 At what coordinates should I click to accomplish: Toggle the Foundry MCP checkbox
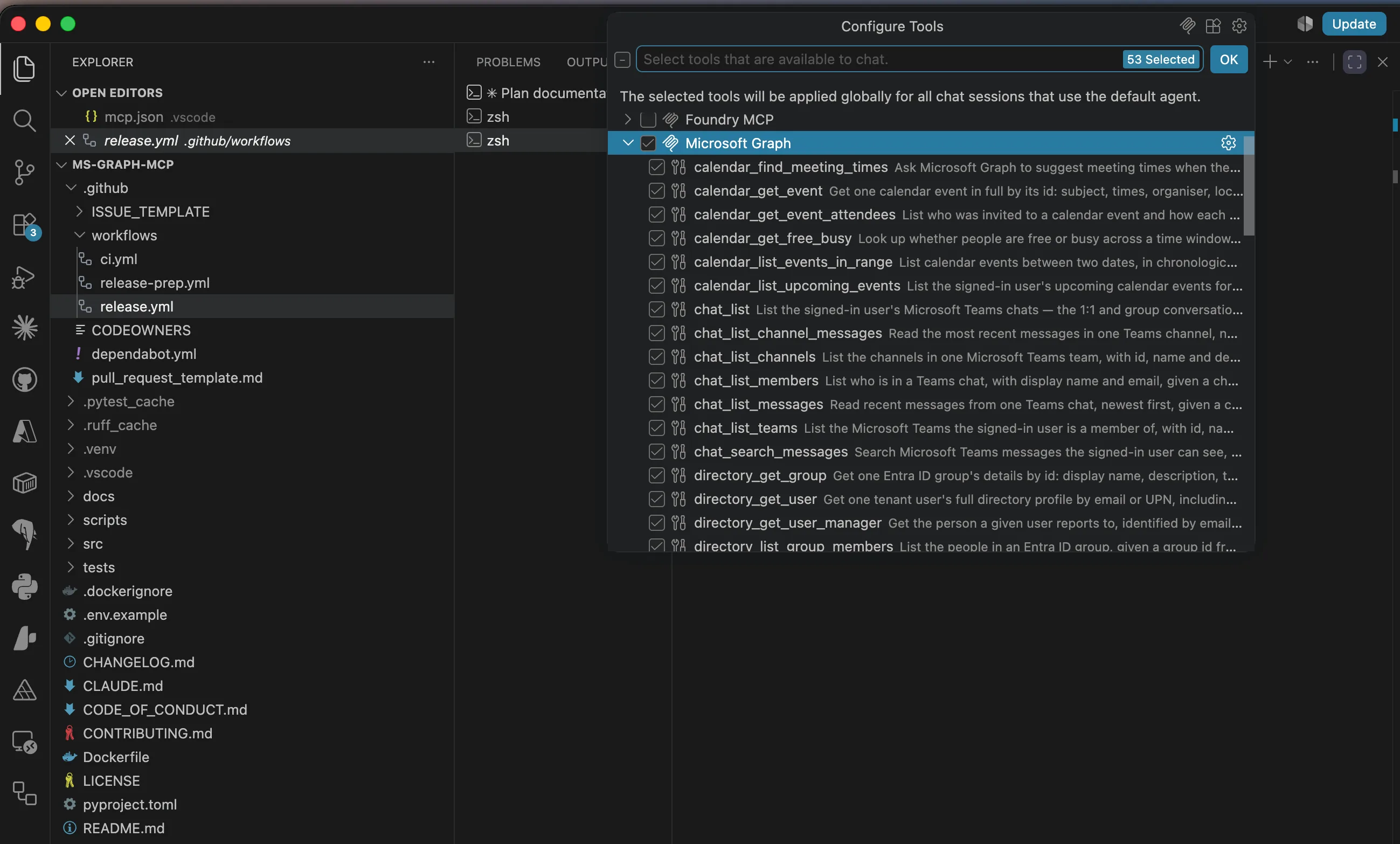tap(648, 119)
